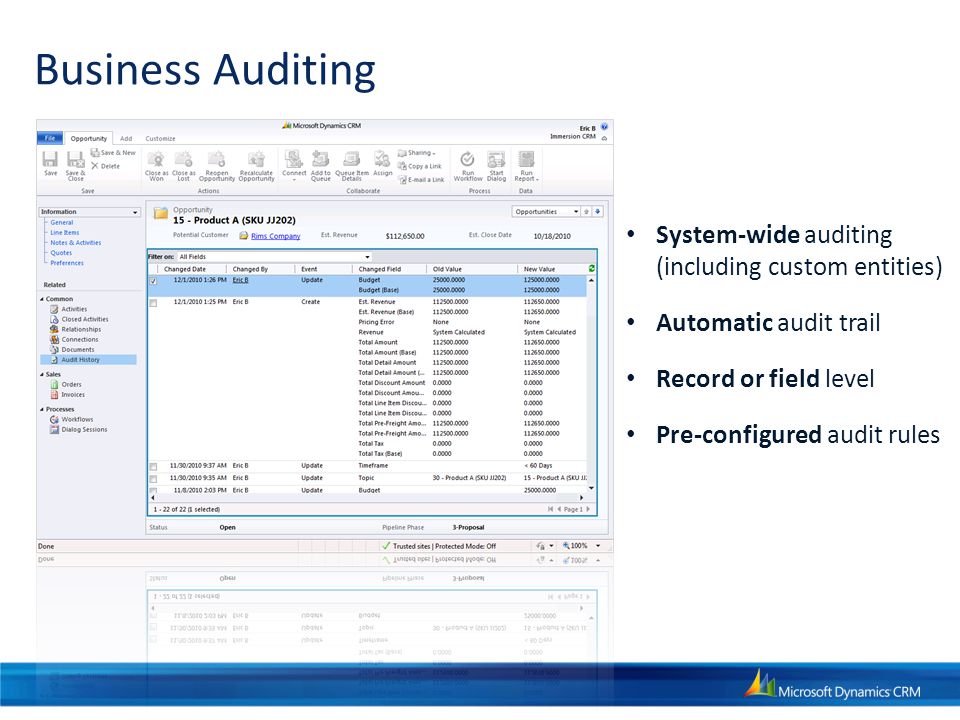Switch to the Customize ribbon tab

160,138
